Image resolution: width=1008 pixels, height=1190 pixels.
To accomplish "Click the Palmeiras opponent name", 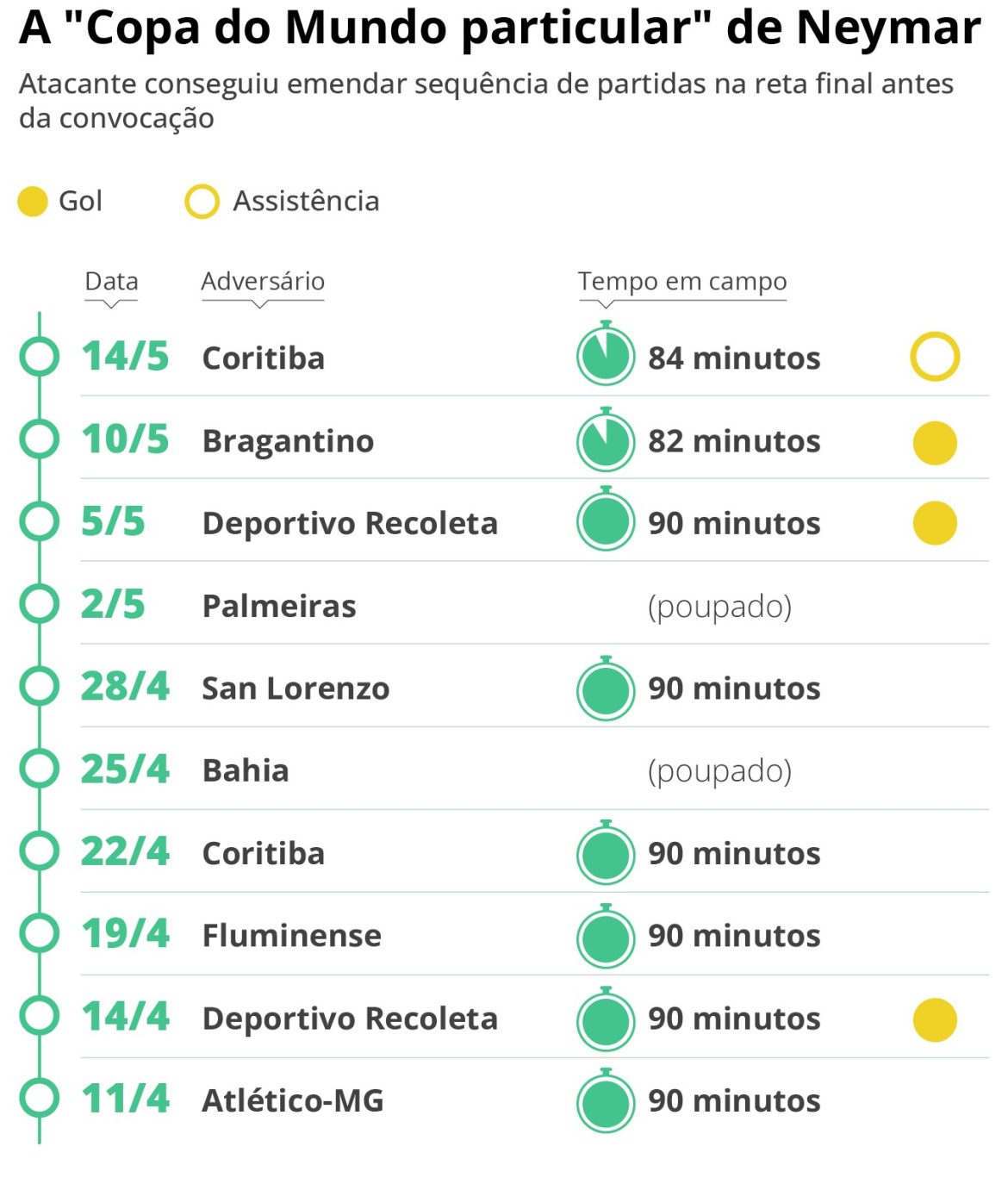I will pos(279,606).
